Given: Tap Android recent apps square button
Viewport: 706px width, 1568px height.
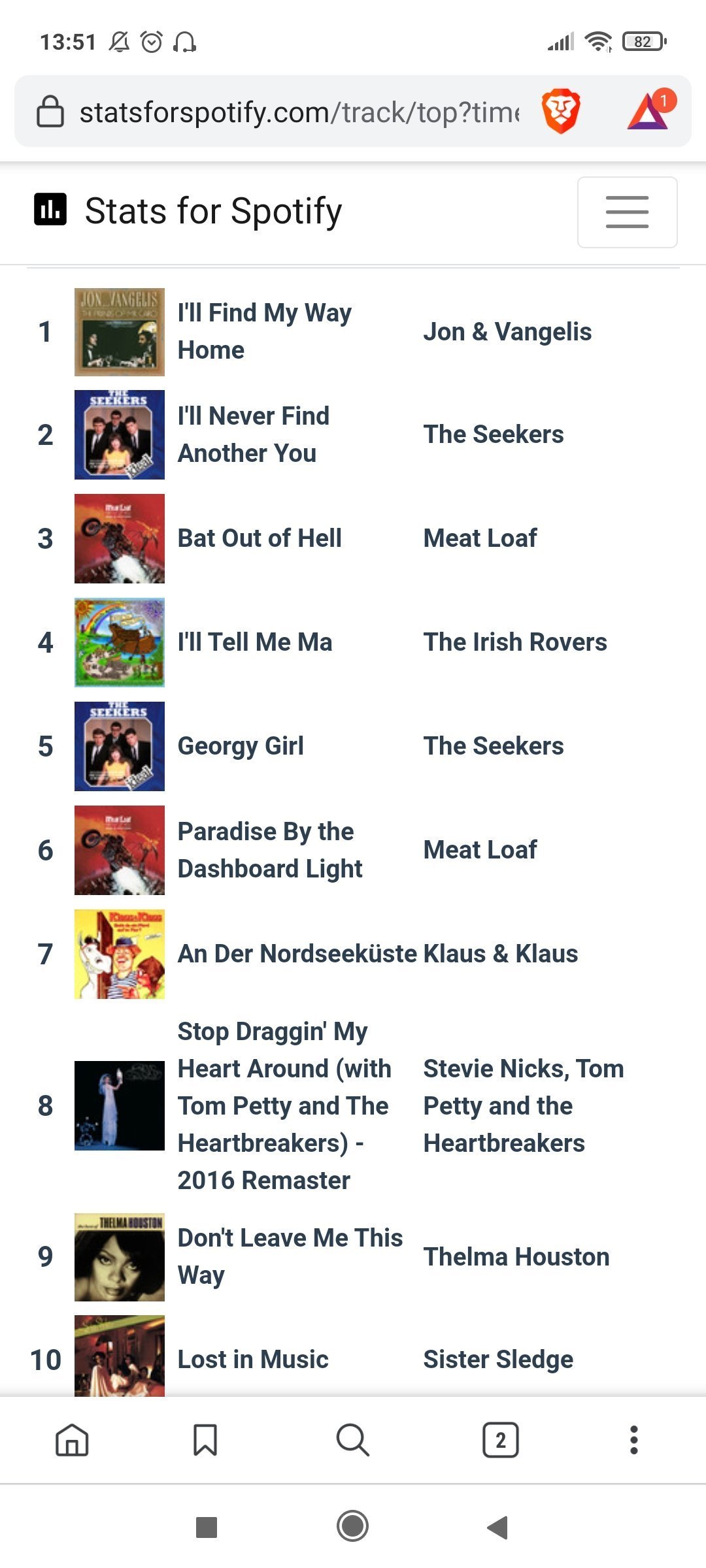Looking at the screenshot, I should pos(207,1527).
